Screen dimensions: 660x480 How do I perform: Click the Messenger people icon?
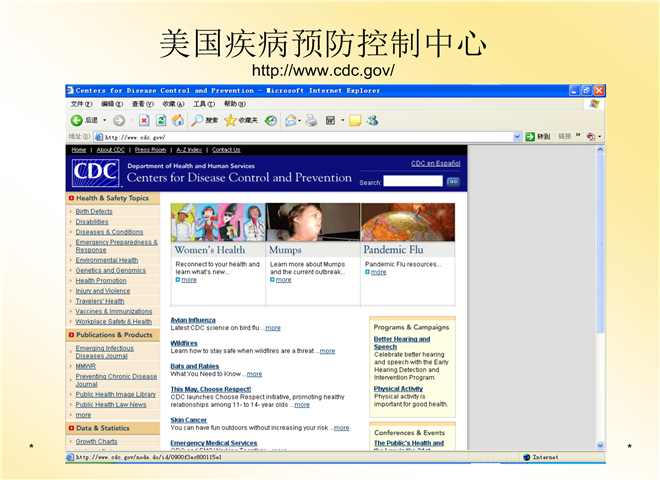click(372, 121)
